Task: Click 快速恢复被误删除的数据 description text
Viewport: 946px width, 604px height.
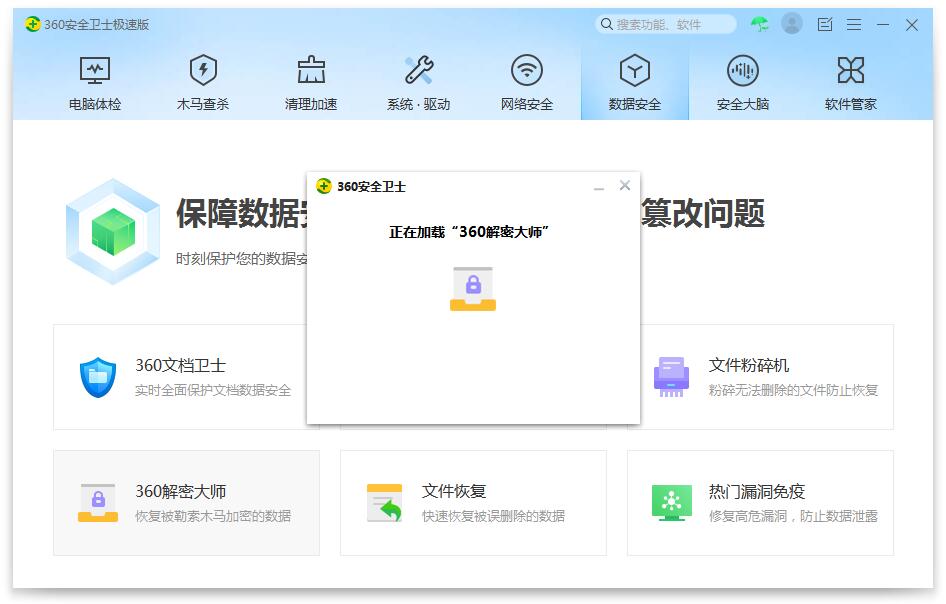Action: 494,517
